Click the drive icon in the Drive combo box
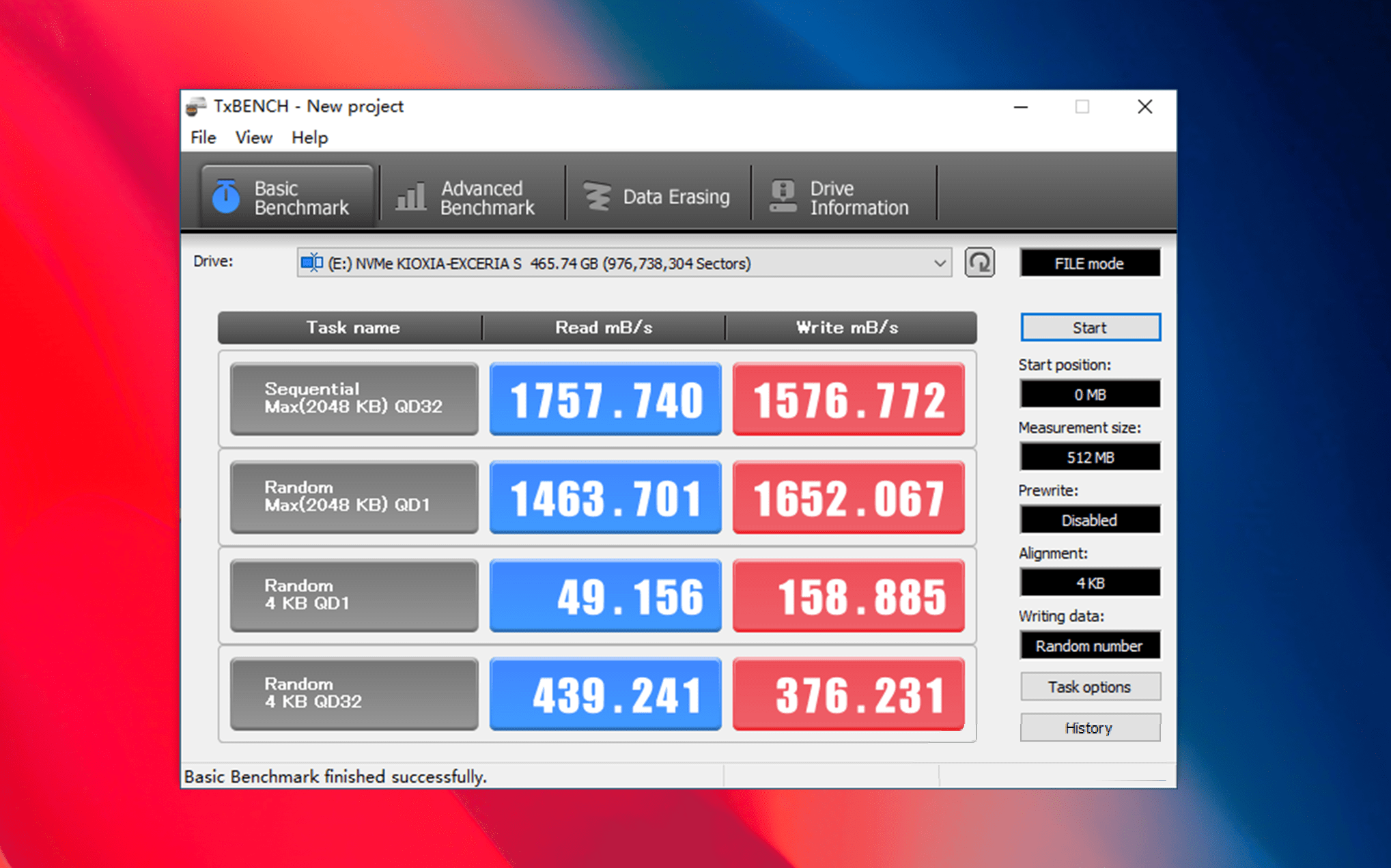Image resolution: width=1391 pixels, height=868 pixels. 312,262
